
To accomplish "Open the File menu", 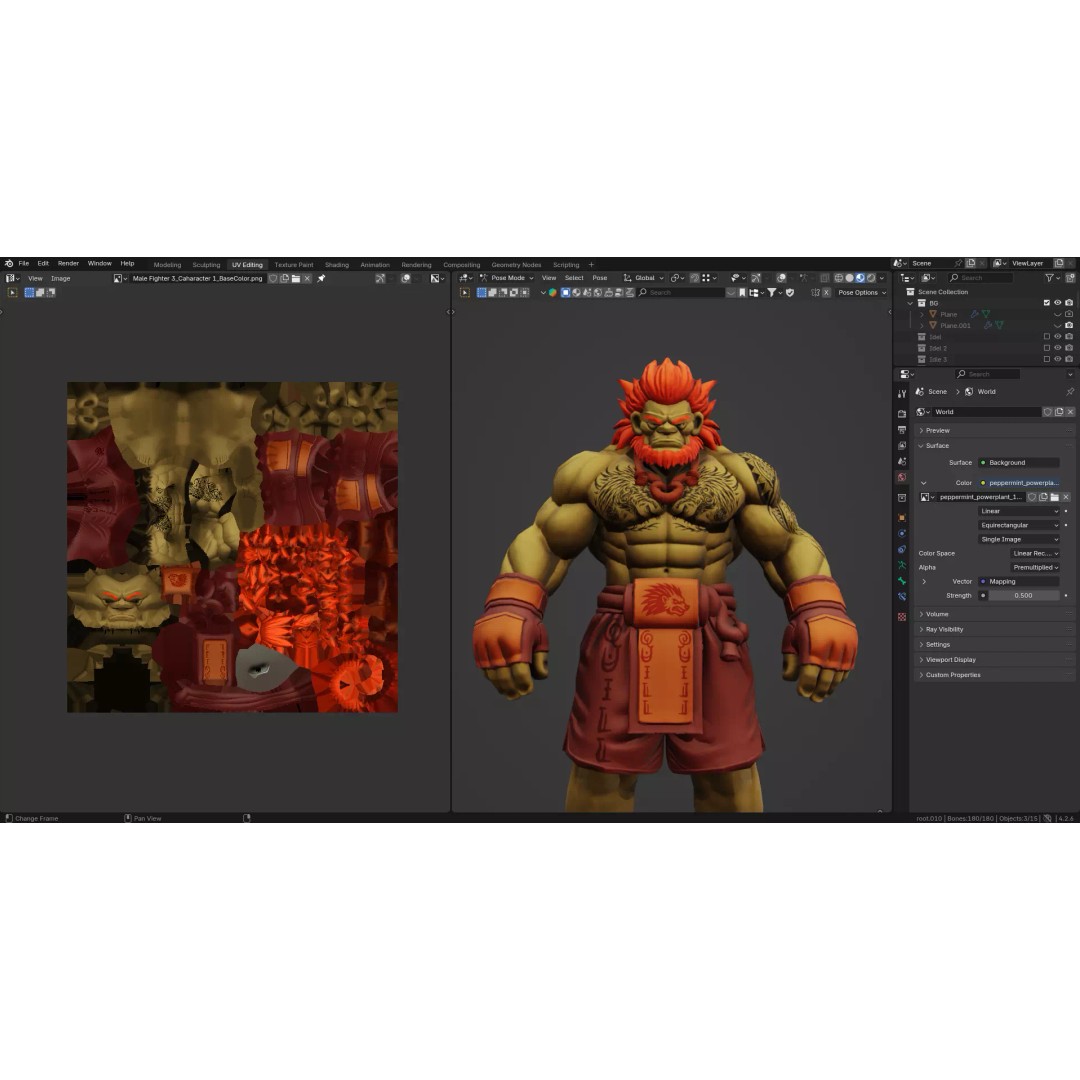I will pyautogui.click(x=23, y=264).
